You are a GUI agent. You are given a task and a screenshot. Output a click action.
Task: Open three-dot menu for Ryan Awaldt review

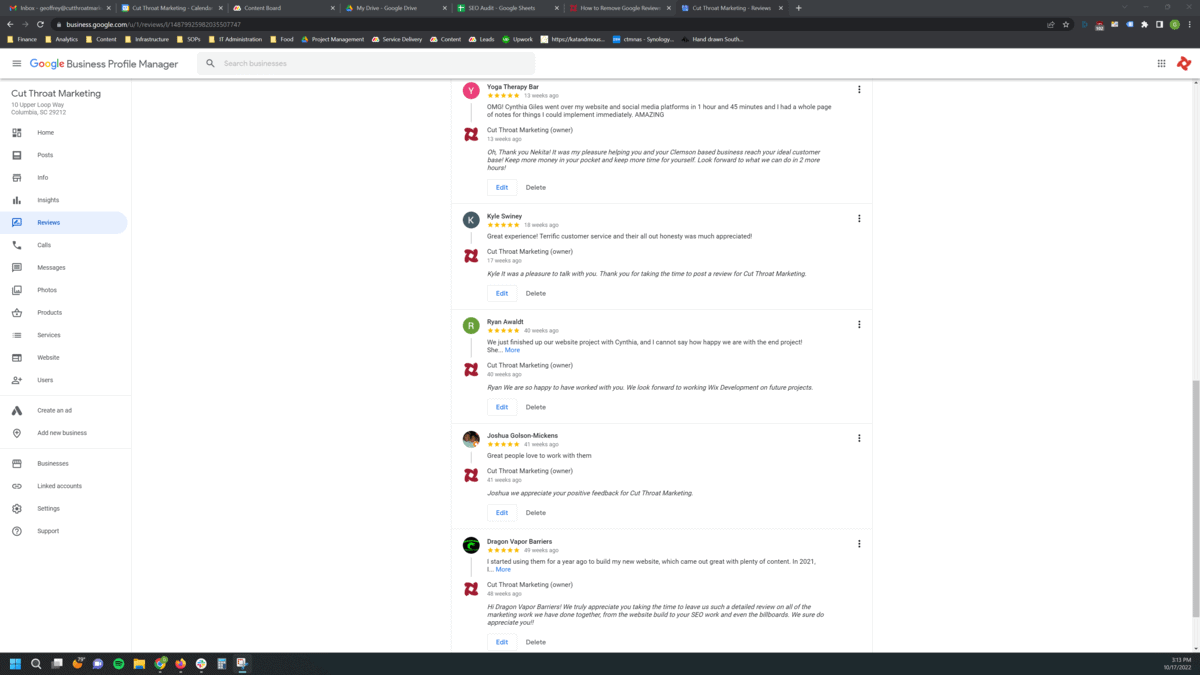tap(859, 324)
